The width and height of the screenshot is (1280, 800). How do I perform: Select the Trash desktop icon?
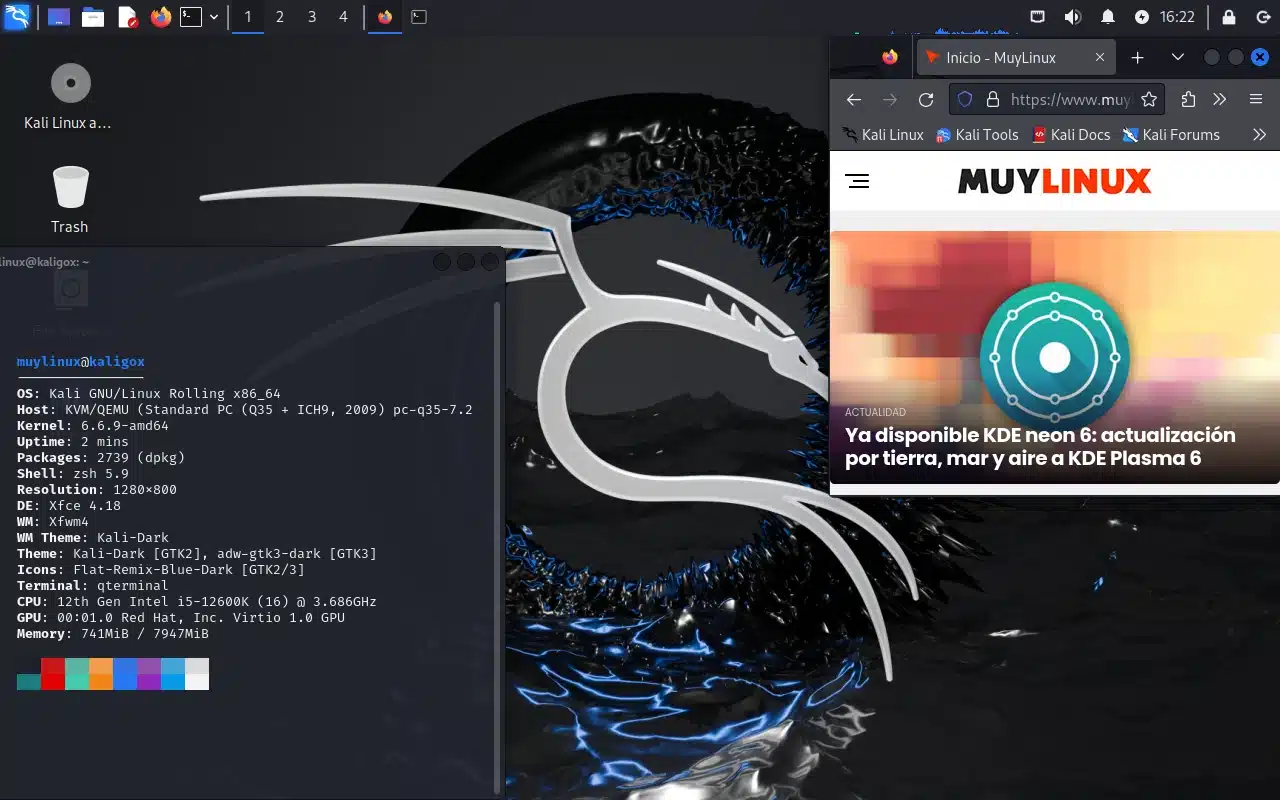(x=70, y=200)
